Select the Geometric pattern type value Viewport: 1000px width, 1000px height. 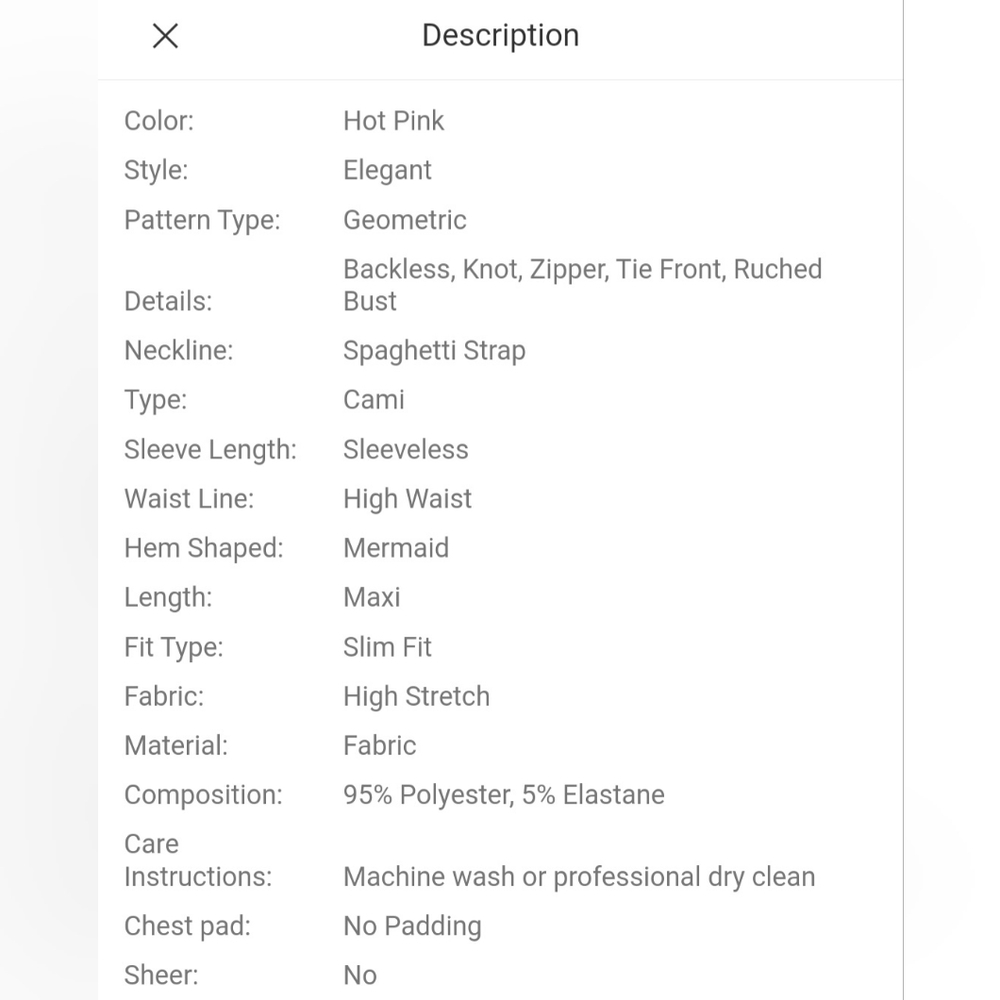point(405,220)
